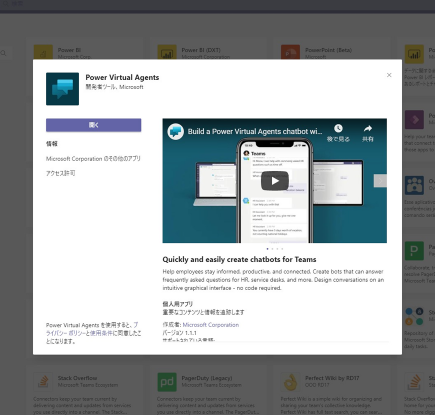Viewport: 435px width, 415px height.
Task: Click the colored circles app icon
Action: (414, 317)
